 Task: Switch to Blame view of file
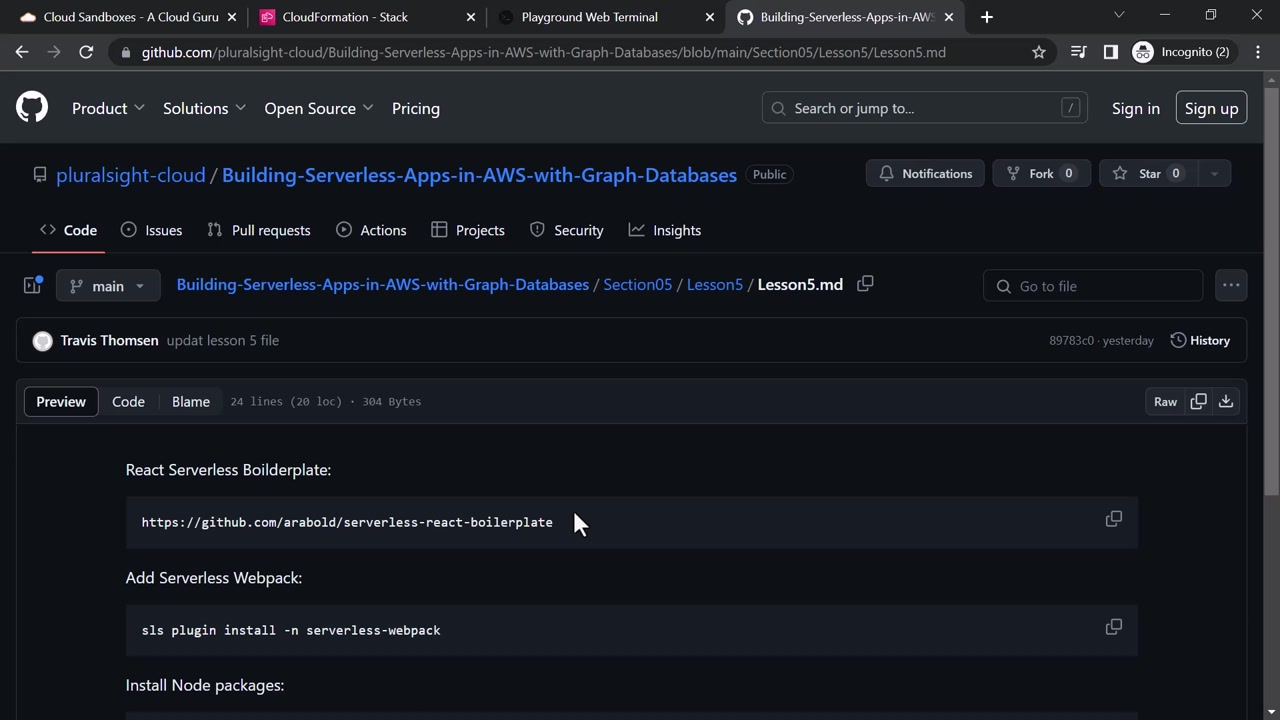coord(190,401)
